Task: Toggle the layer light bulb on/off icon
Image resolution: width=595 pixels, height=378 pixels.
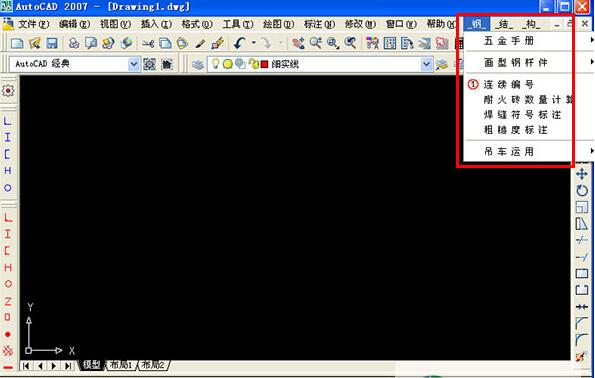Action: [215, 64]
